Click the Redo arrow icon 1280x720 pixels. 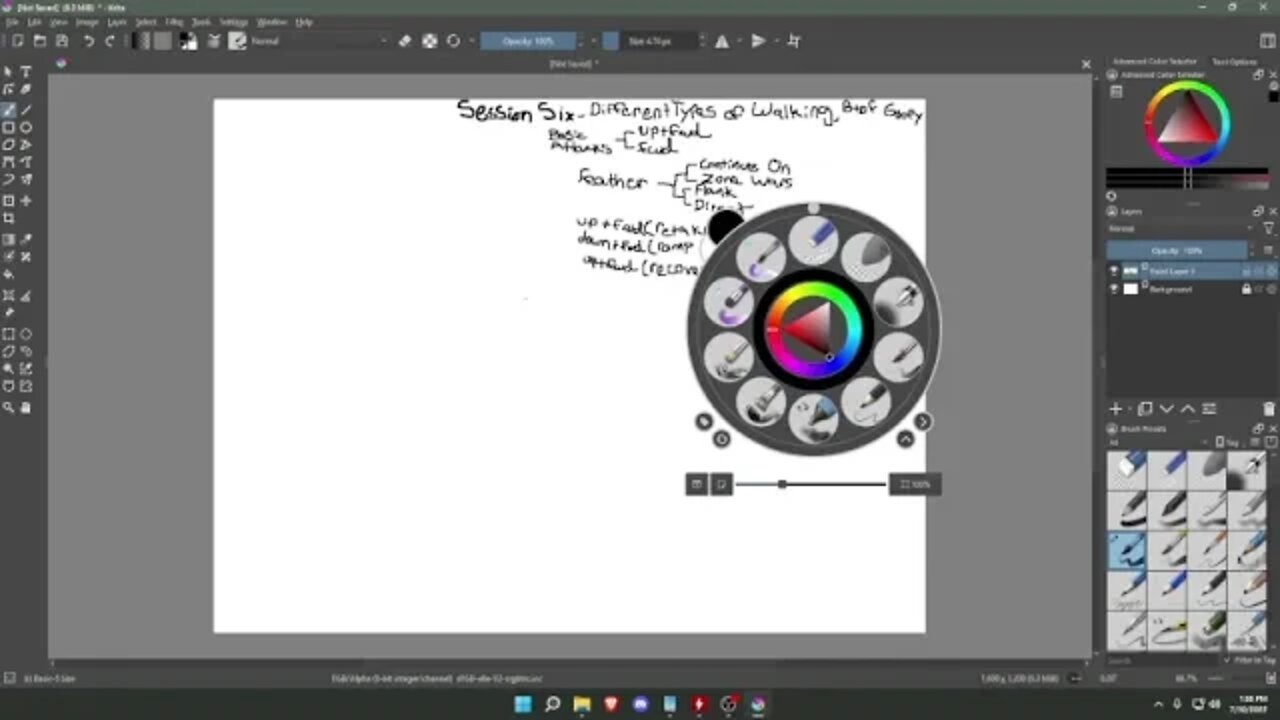point(110,41)
